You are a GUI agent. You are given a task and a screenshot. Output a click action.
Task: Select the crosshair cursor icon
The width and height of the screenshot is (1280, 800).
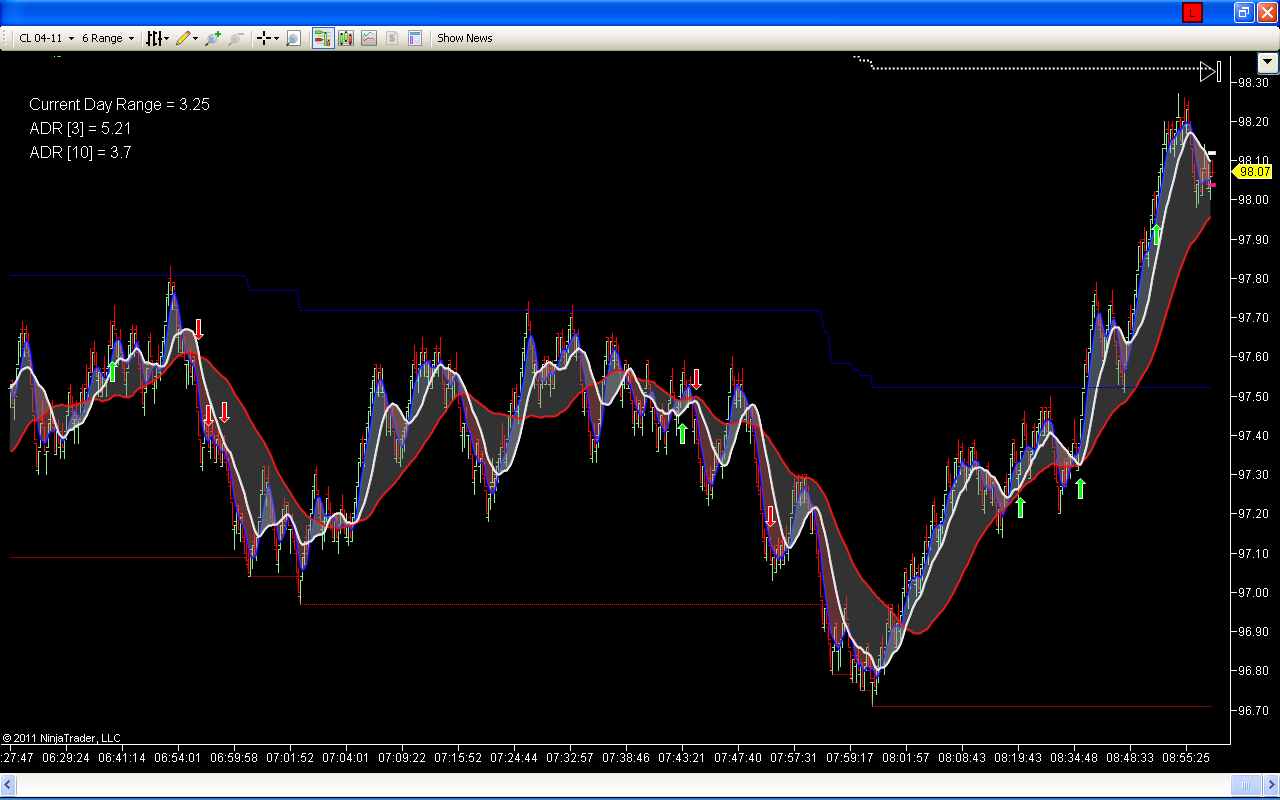tap(264, 38)
